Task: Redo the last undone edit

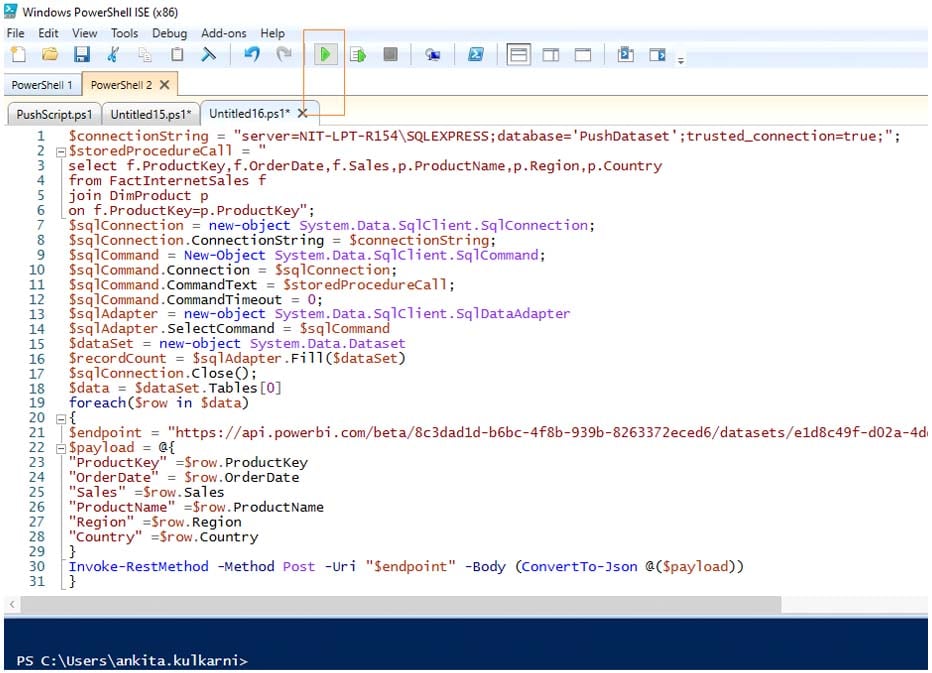Action: (284, 55)
